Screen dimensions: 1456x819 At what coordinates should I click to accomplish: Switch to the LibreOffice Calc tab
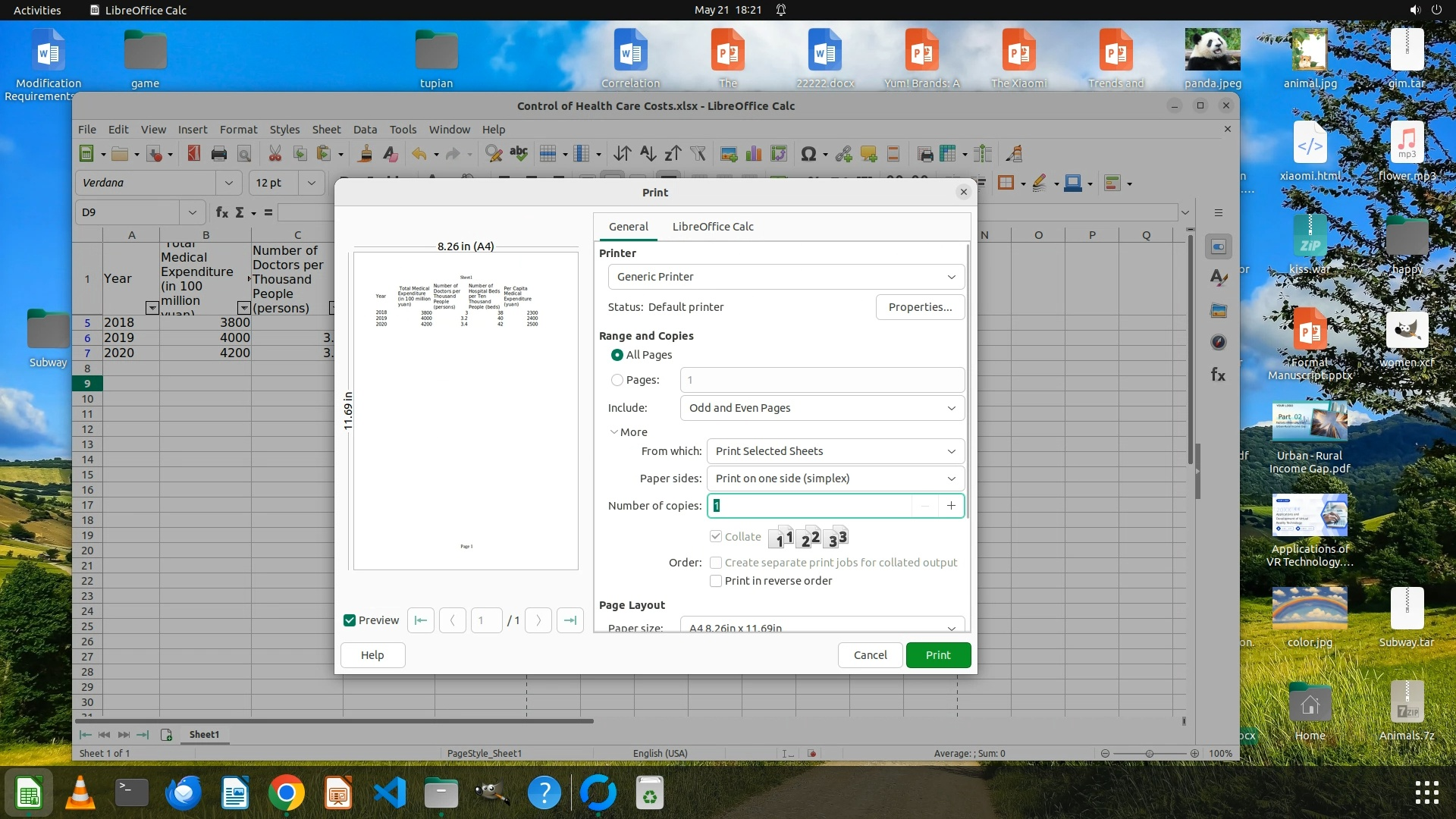click(x=712, y=227)
